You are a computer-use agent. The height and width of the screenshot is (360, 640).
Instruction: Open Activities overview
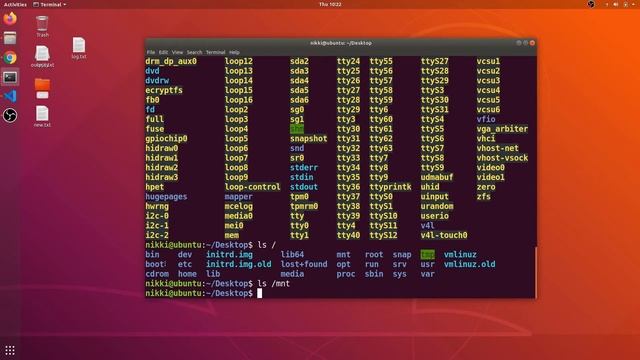[x=15, y=4]
